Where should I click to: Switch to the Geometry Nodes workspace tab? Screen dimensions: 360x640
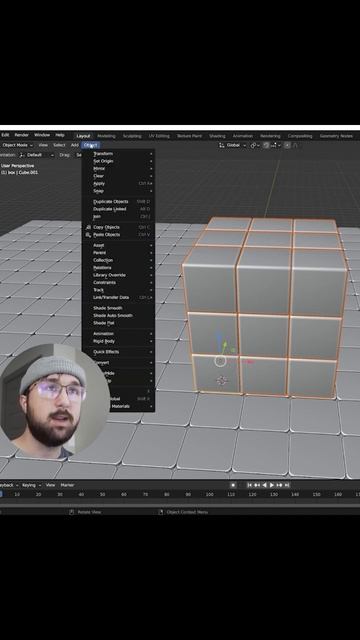pyautogui.click(x=336, y=136)
